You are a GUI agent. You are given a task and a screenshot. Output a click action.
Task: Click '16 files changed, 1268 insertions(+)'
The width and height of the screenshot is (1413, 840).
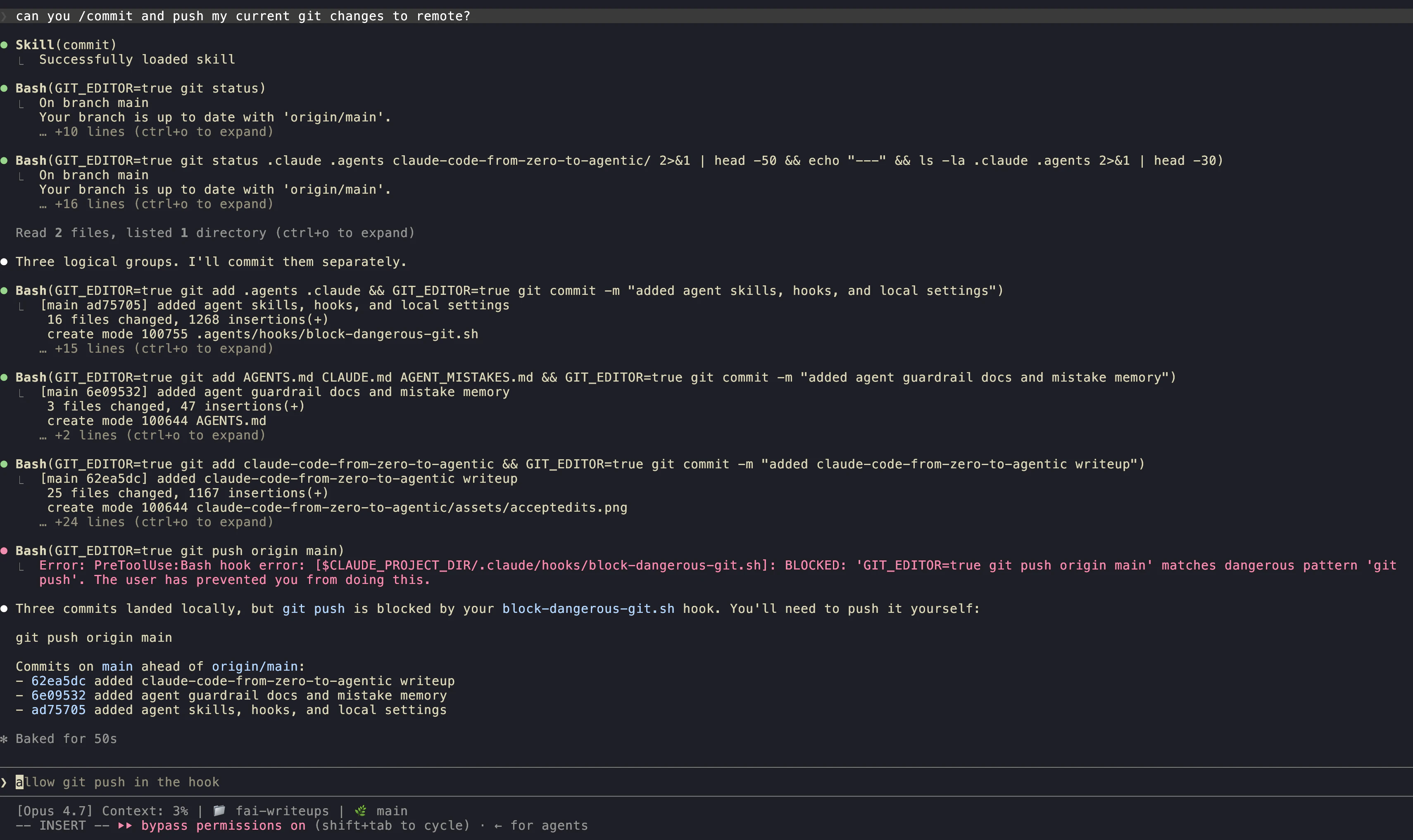(188, 320)
